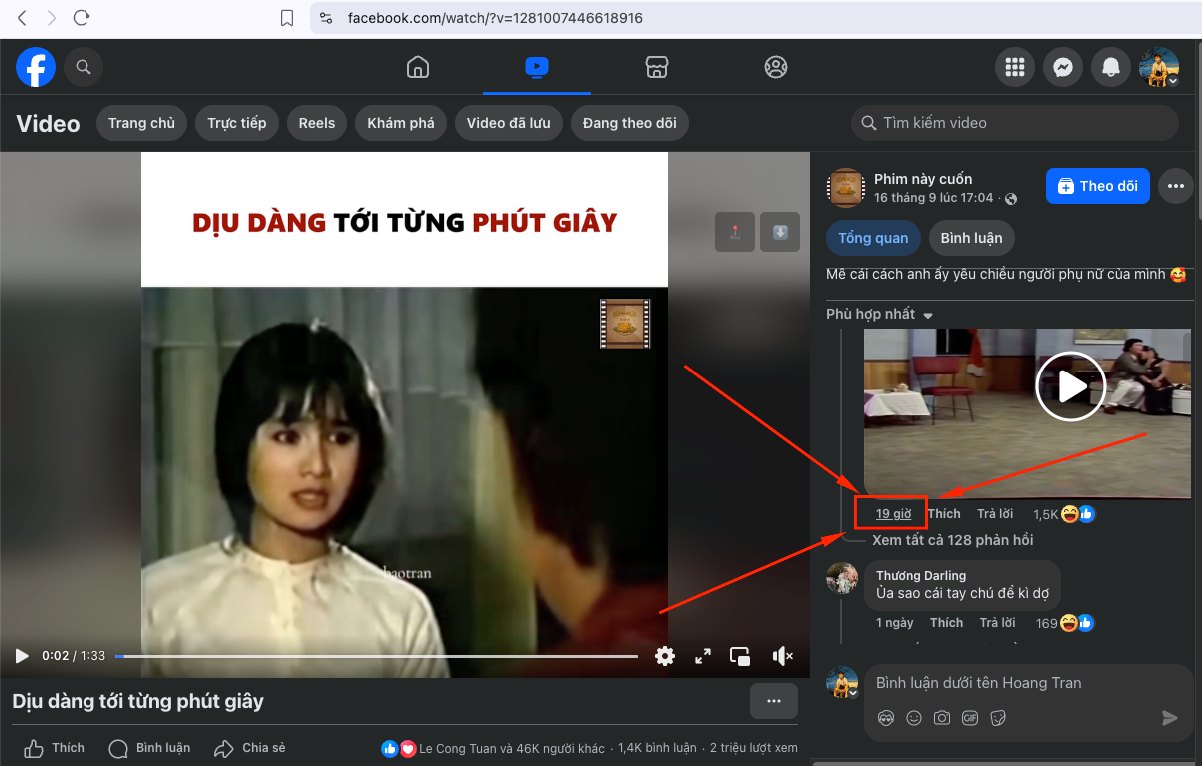Insert a GIF in comment
1202x766 pixels.
[x=970, y=718]
